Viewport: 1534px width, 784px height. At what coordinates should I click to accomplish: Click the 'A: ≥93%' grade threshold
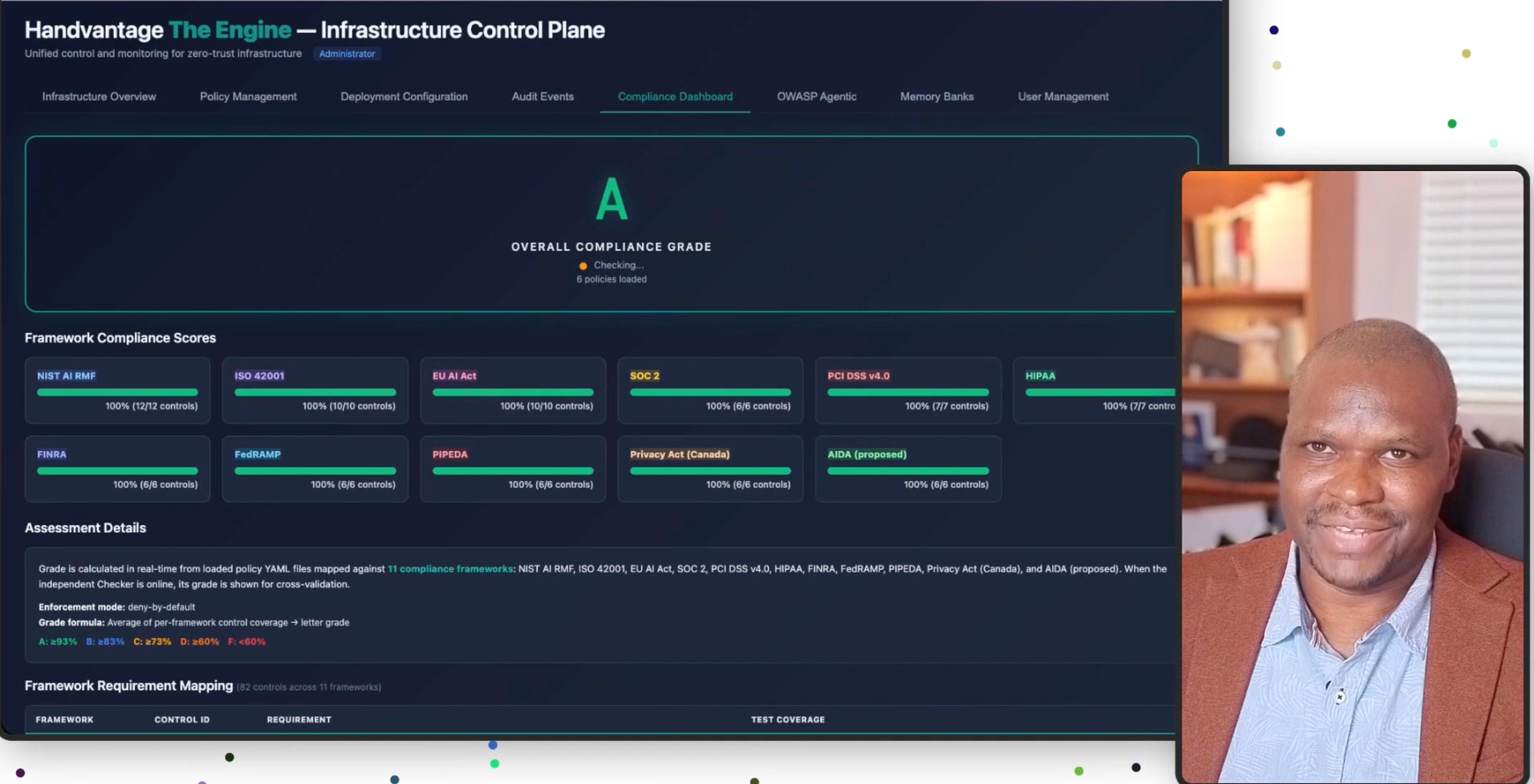click(58, 642)
